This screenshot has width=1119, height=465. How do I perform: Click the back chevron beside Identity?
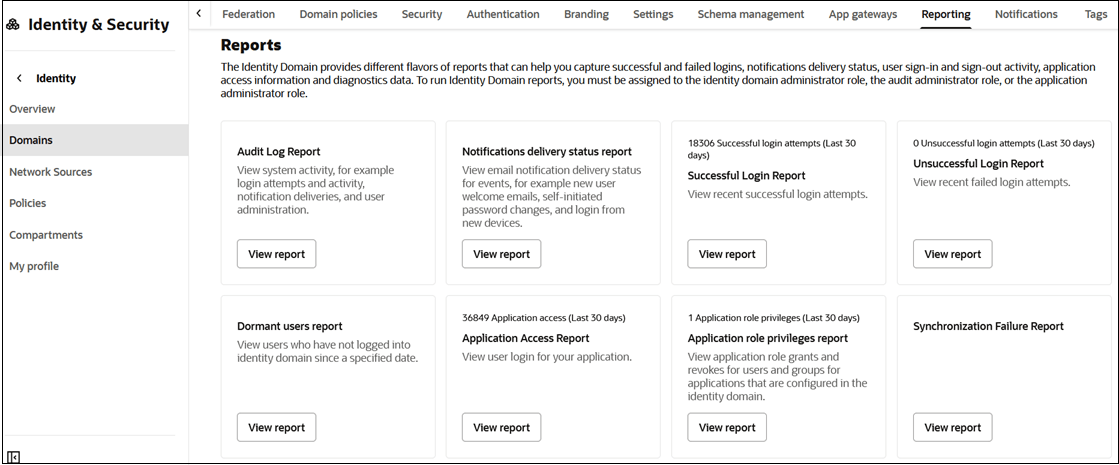pos(19,78)
